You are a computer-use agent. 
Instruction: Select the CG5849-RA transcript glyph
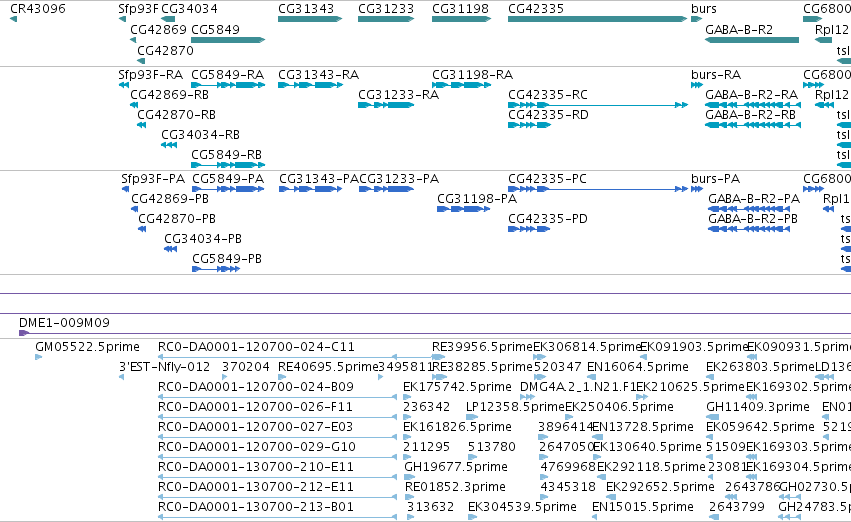228,85
